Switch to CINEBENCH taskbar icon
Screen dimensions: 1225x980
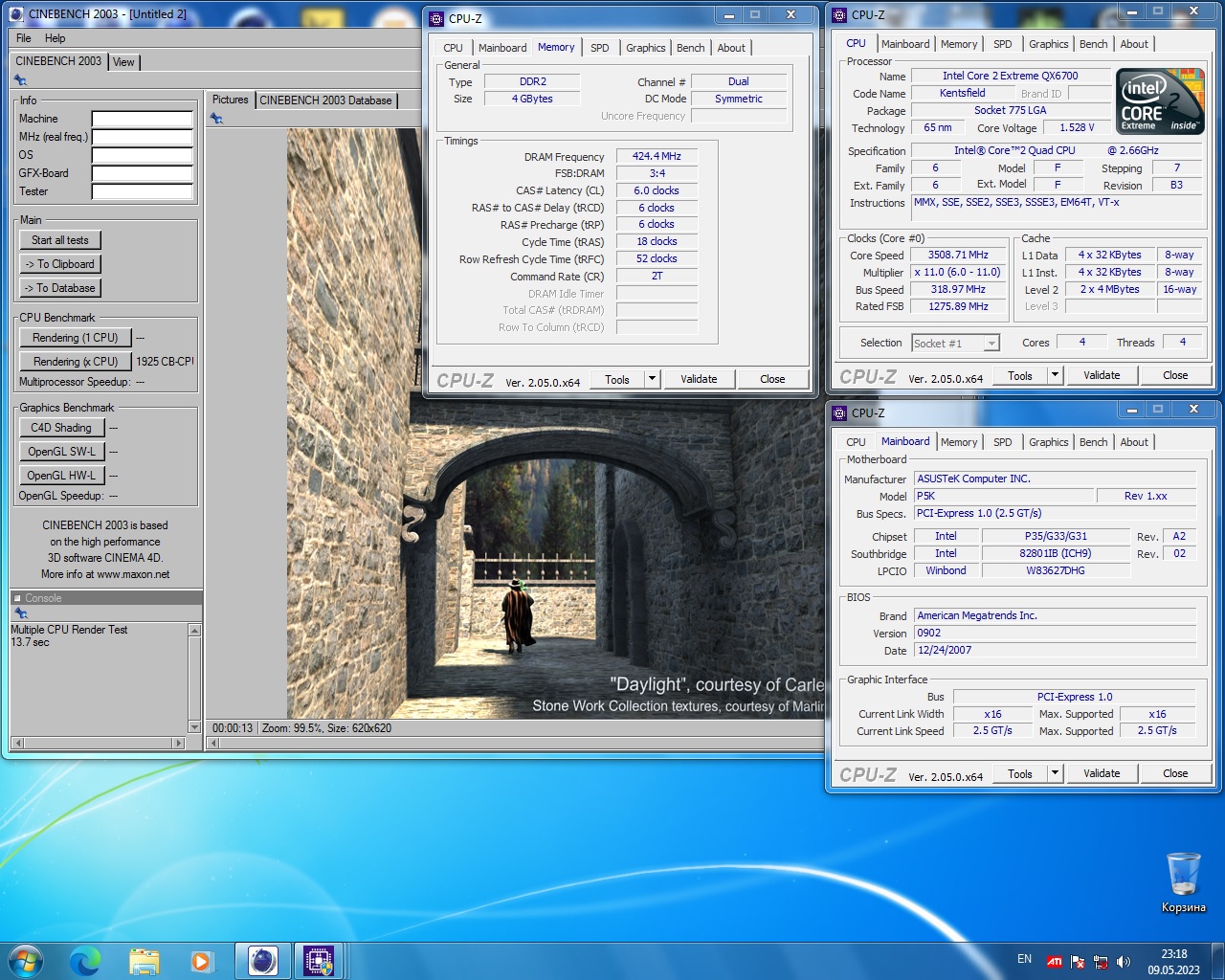[262, 960]
